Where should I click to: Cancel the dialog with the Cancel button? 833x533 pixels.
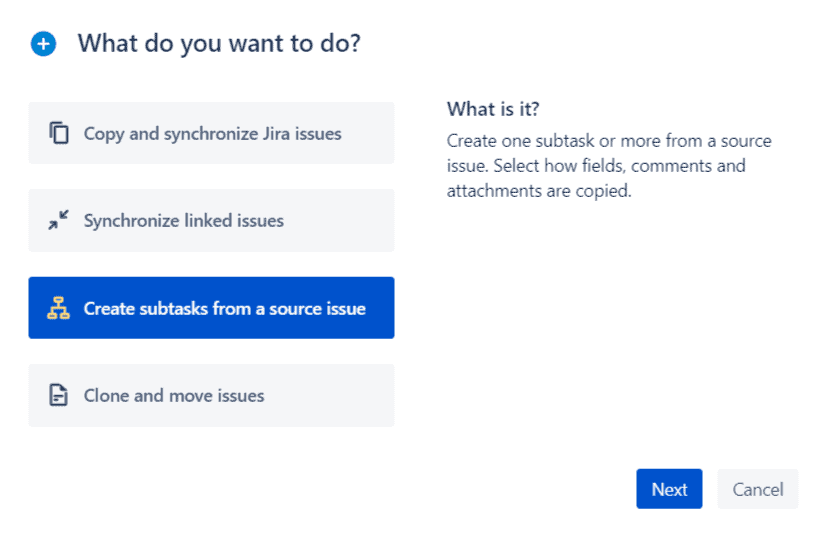click(757, 489)
